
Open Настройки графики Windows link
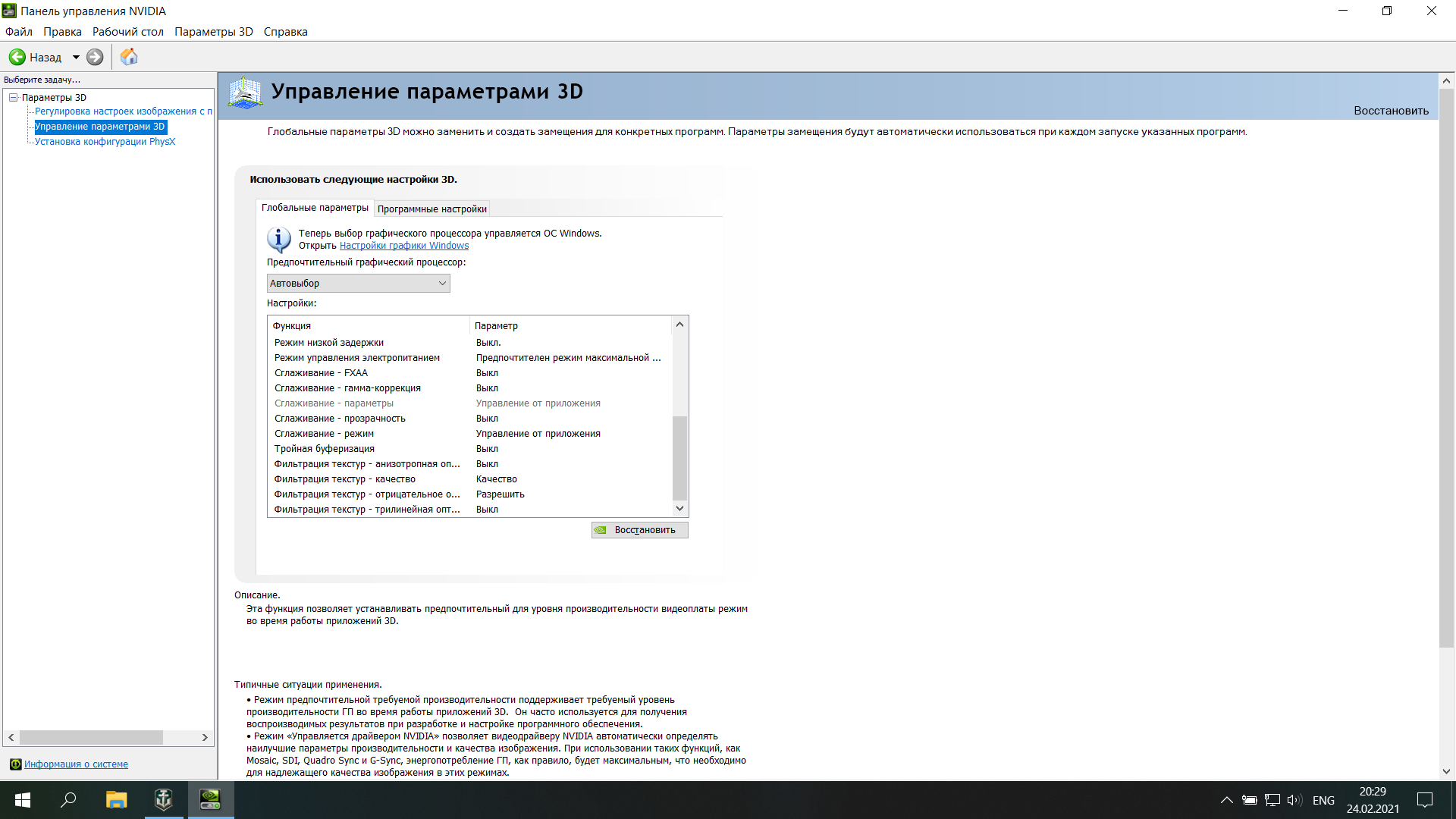coord(404,246)
